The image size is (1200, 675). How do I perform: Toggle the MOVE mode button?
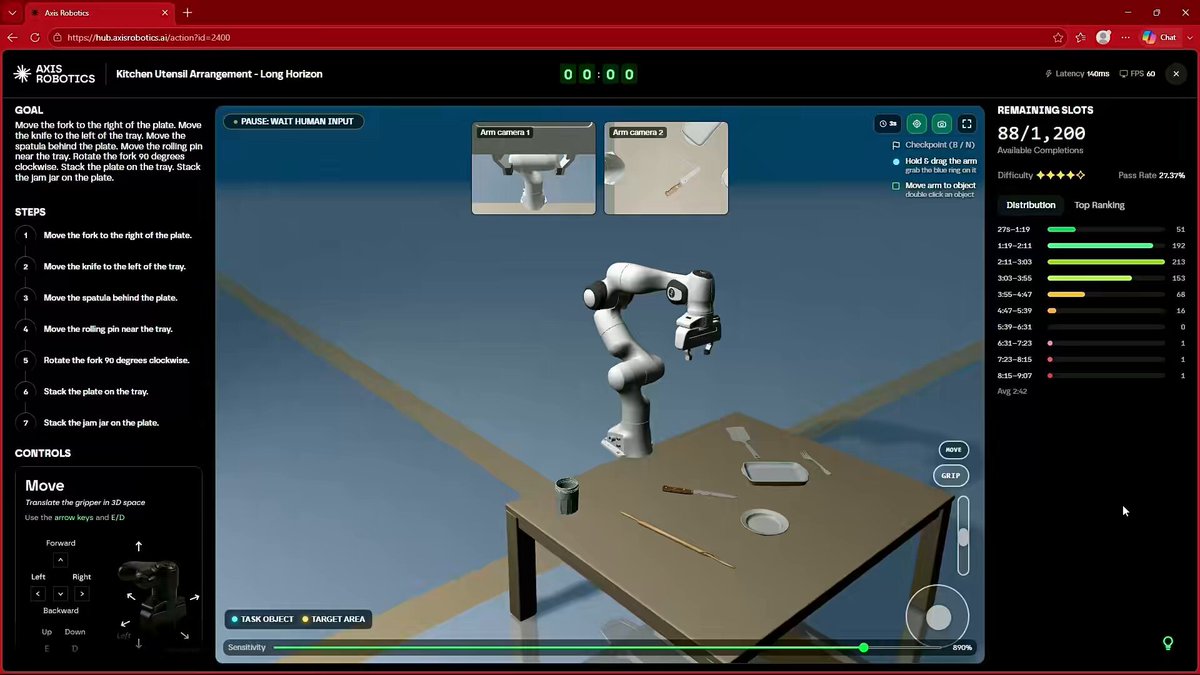[953, 450]
